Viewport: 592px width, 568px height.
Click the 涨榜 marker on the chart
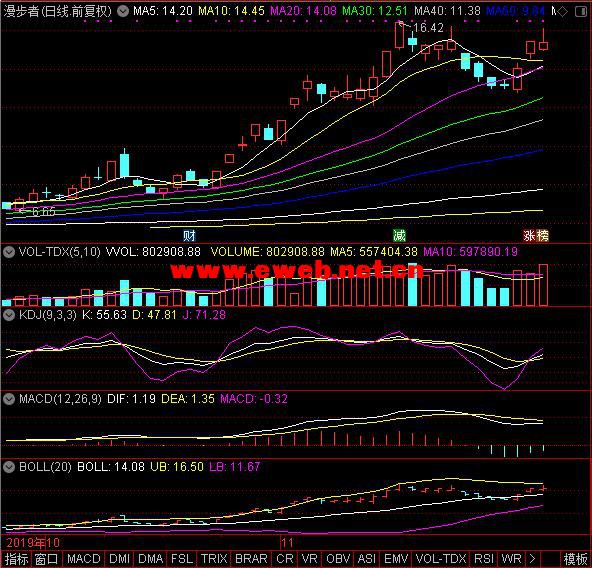pyautogui.click(x=536, y=236)
